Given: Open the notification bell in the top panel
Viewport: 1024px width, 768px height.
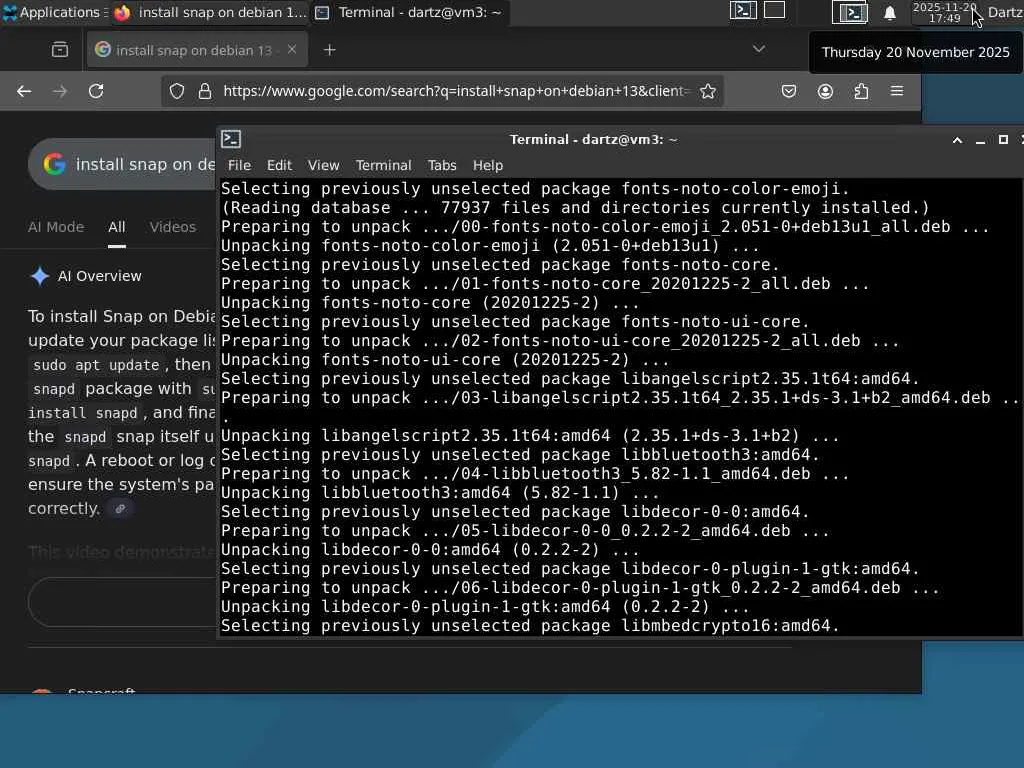Looking at the screenshot, I should click(889, 13).
